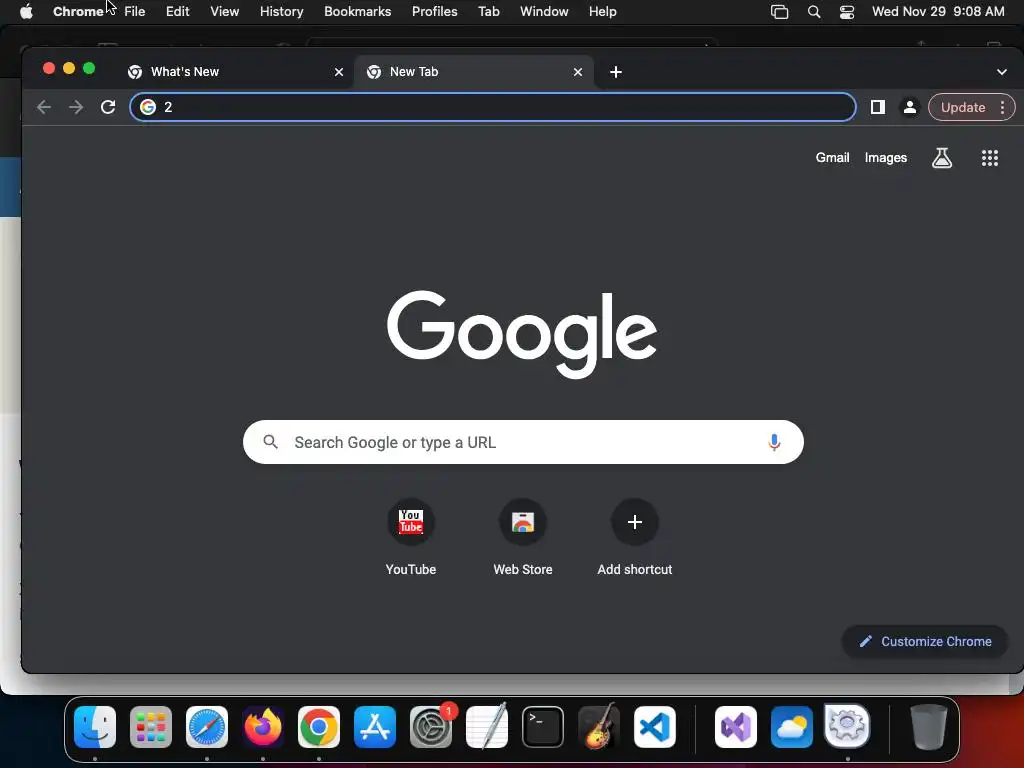The height and width of the screenshot is (768, 1024).
Task: Click the Update button
Action: tap(963, 107)
